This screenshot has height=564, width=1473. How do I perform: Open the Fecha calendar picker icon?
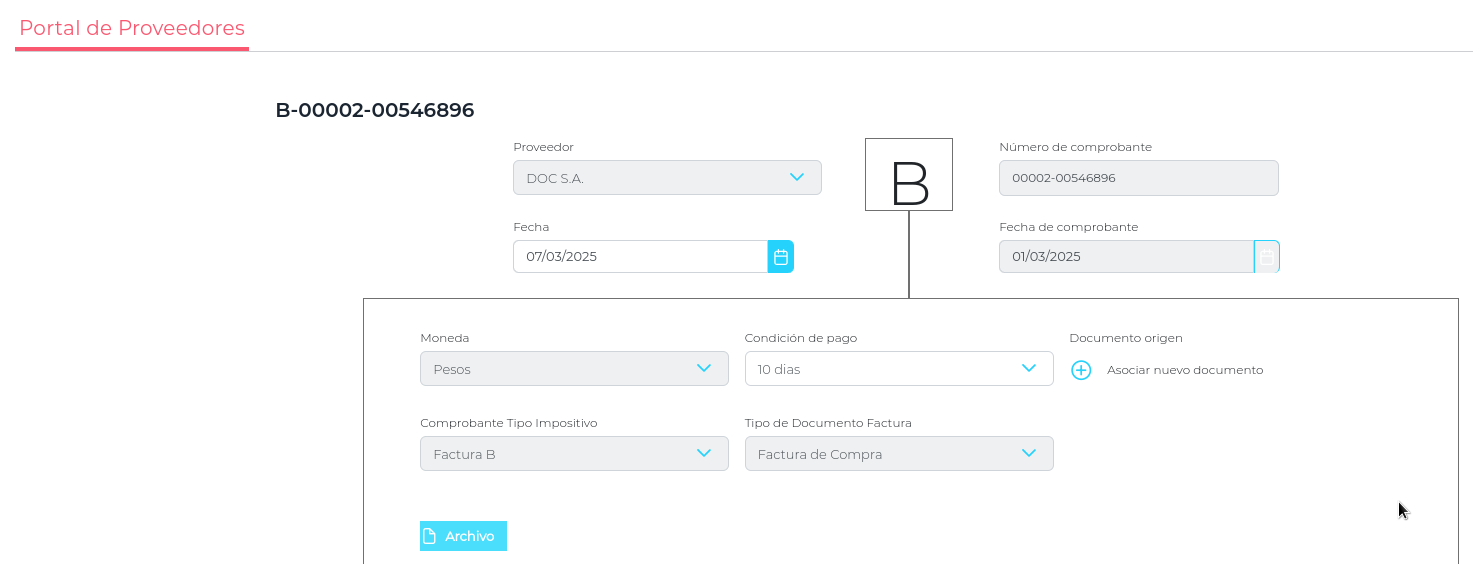click(781, 257)
